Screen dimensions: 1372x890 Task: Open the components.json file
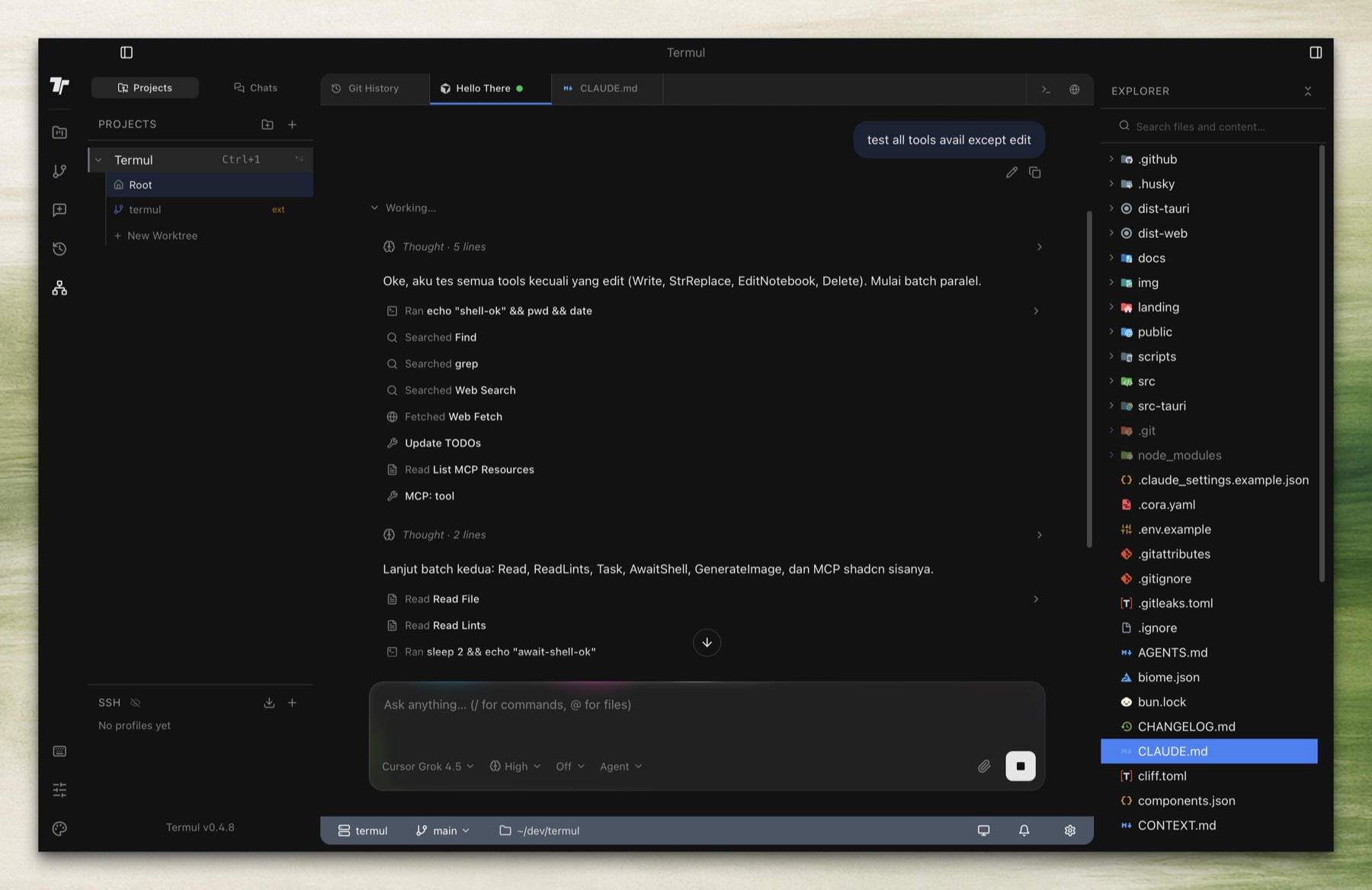coord(1210,801)
